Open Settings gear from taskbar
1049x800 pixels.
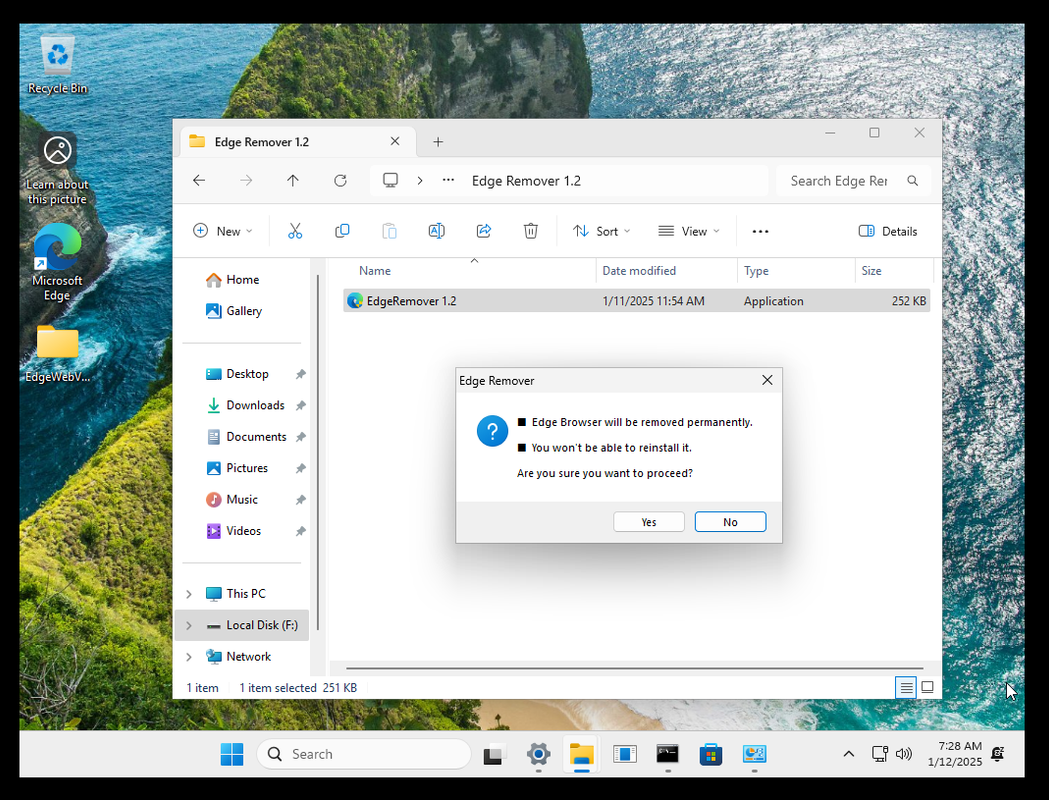click(x=539, y=755)
